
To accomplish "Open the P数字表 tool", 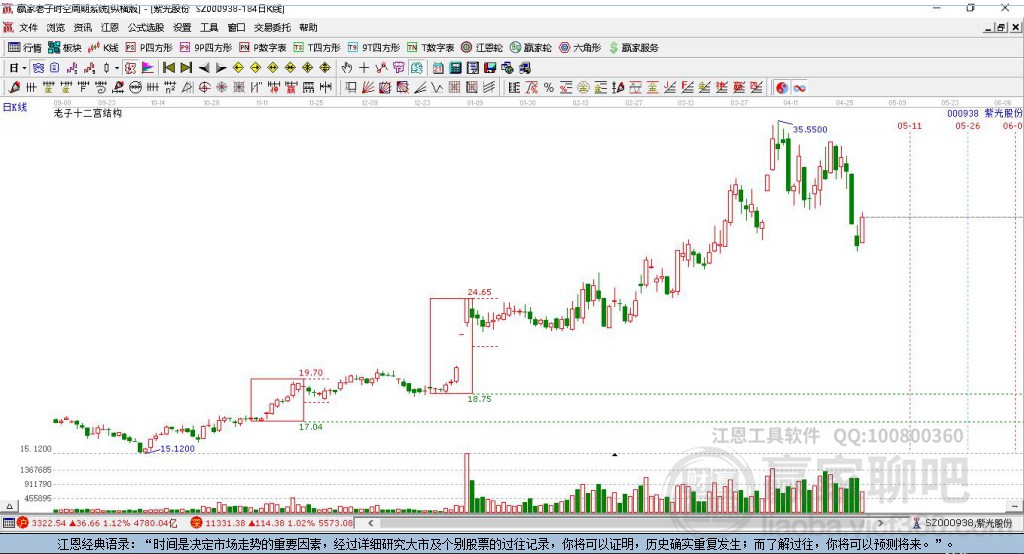I will [263, 48].
